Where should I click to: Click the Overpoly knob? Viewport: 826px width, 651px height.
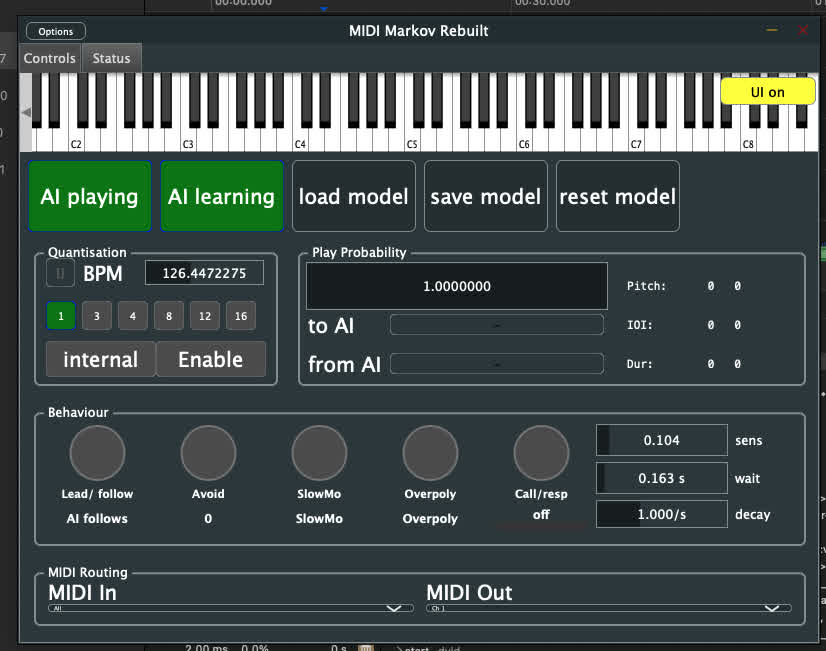[x=430, y=453]
